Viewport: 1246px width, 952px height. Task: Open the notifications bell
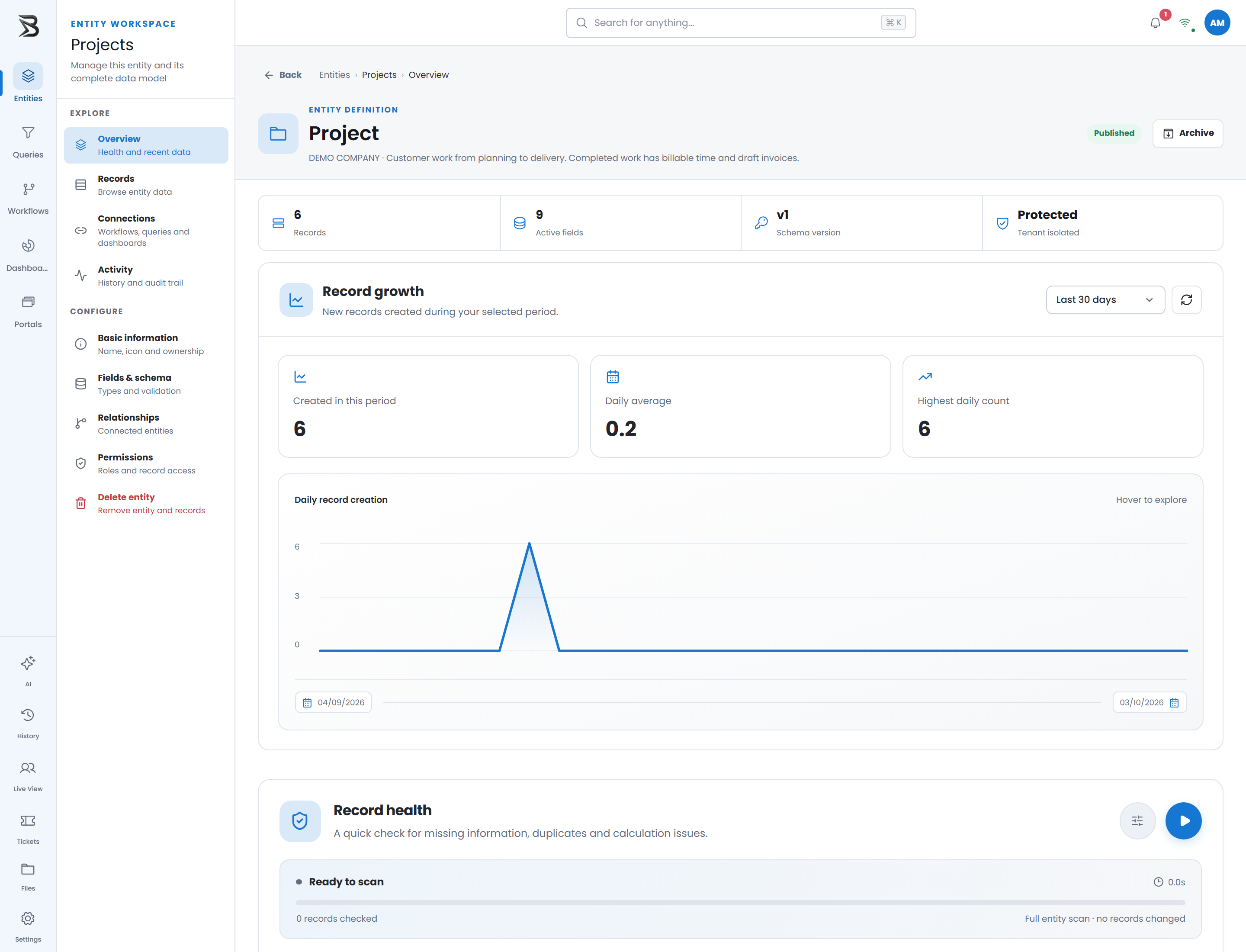(x=1155, y=23)
